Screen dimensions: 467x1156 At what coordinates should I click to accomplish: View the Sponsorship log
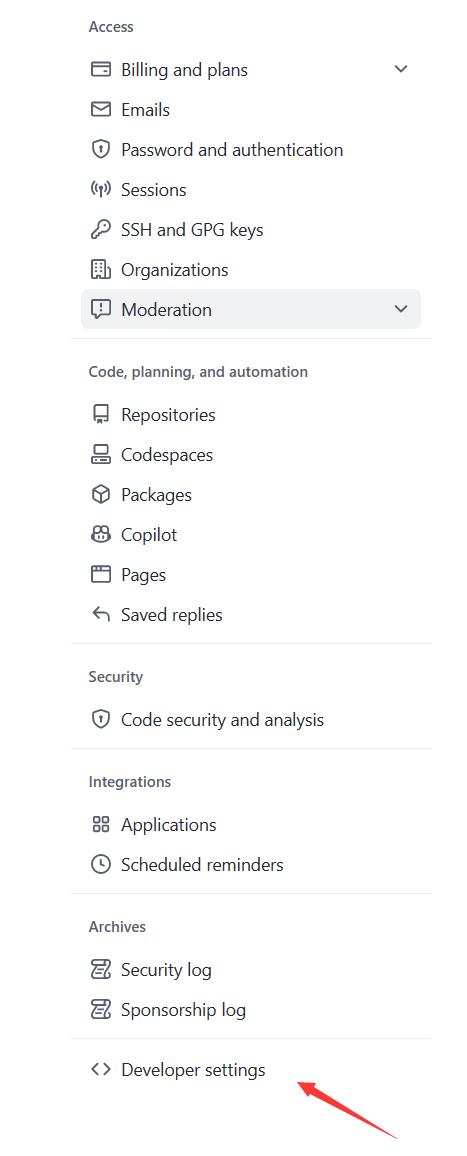pos(251,1009)
